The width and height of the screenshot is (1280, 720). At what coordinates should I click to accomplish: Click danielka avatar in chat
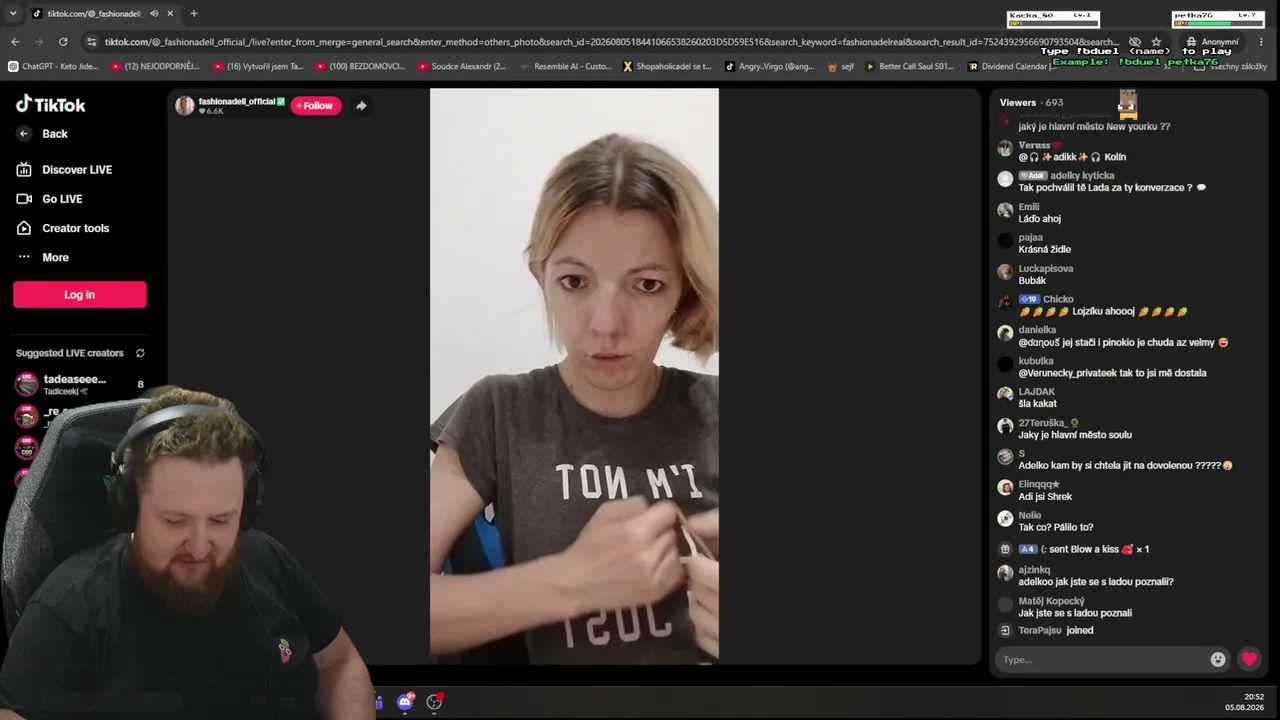(1005, 333)
